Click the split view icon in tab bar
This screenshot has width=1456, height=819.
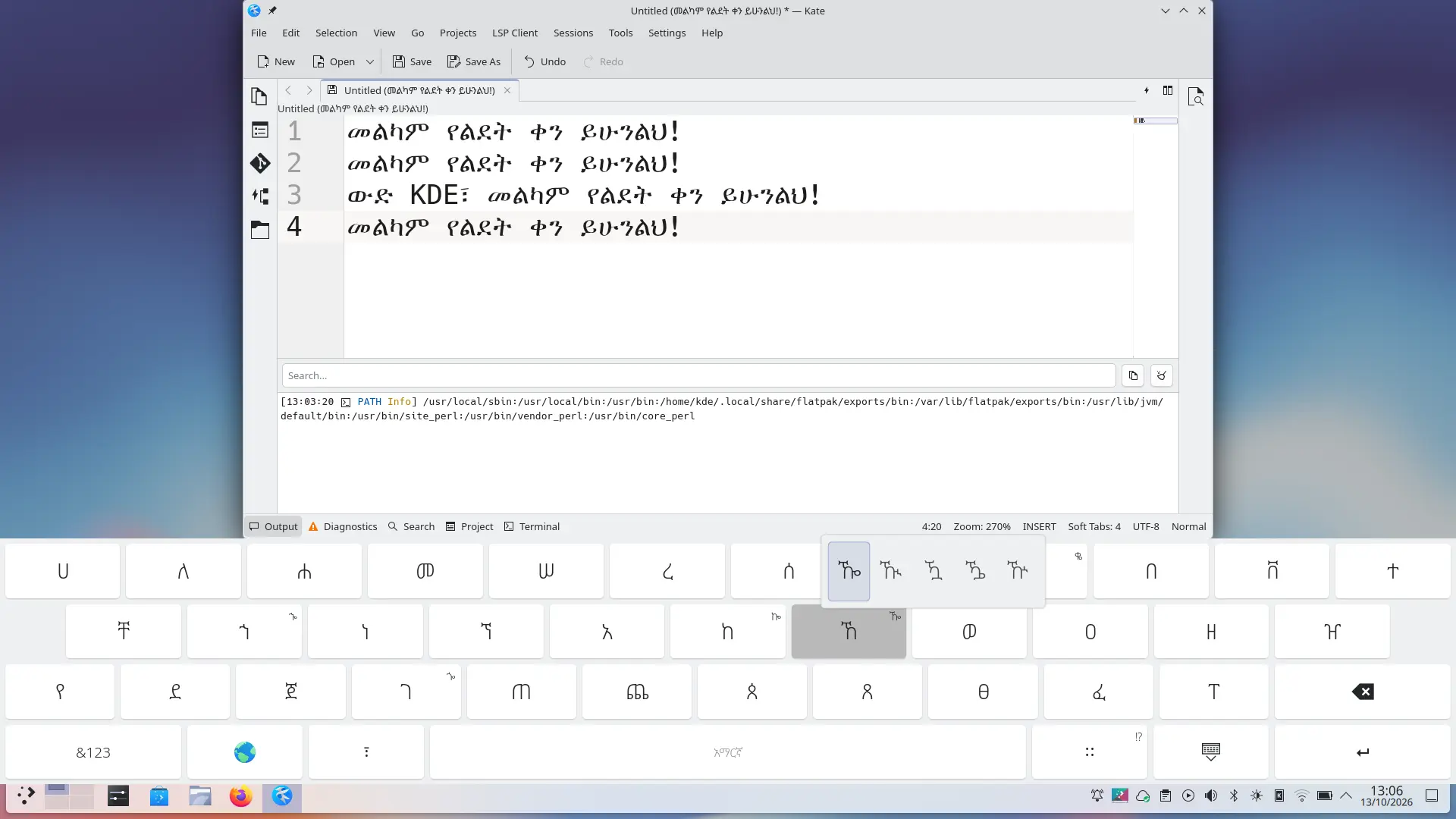tap(1168, 90)
